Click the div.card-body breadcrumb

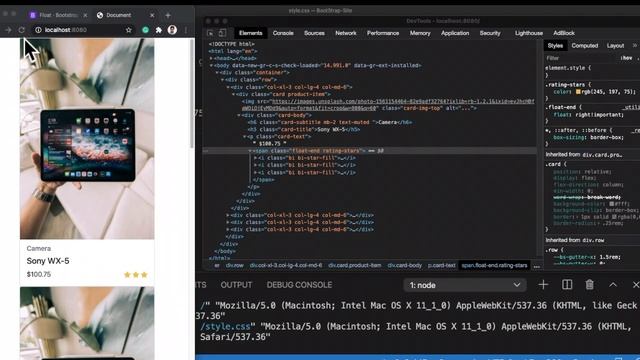coord(404,266)
